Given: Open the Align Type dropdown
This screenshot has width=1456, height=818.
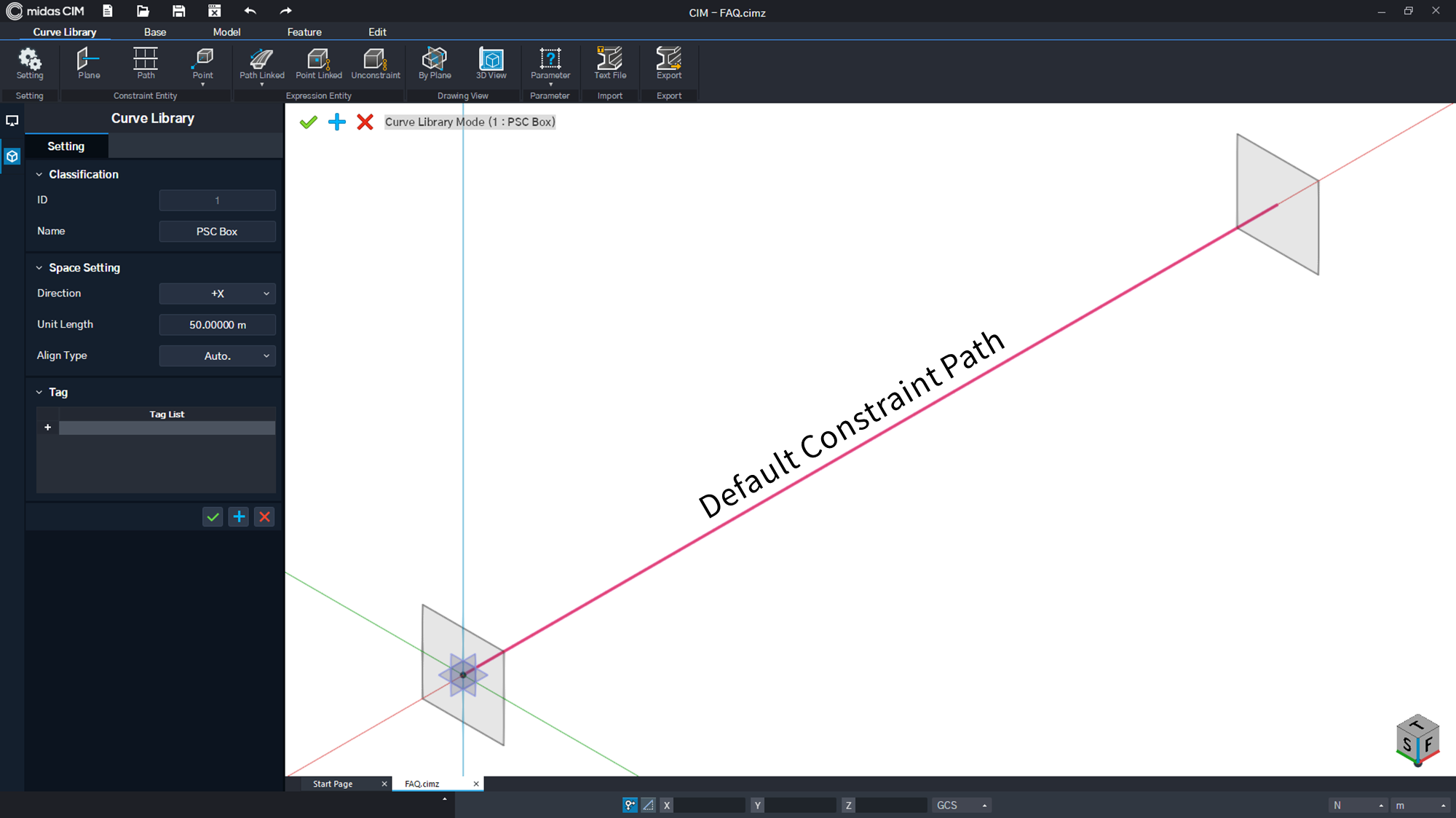Looking at the screenshot, I should (x=217, y=356).
